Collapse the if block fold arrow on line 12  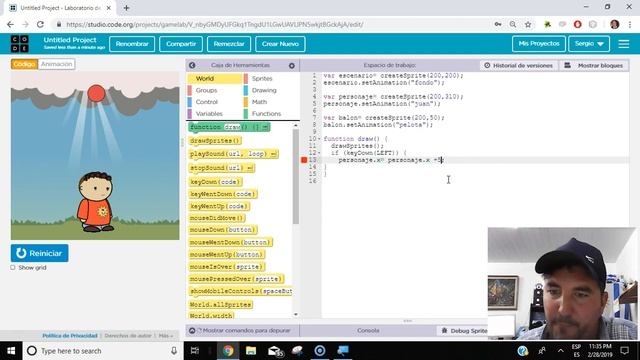point(319,153)
